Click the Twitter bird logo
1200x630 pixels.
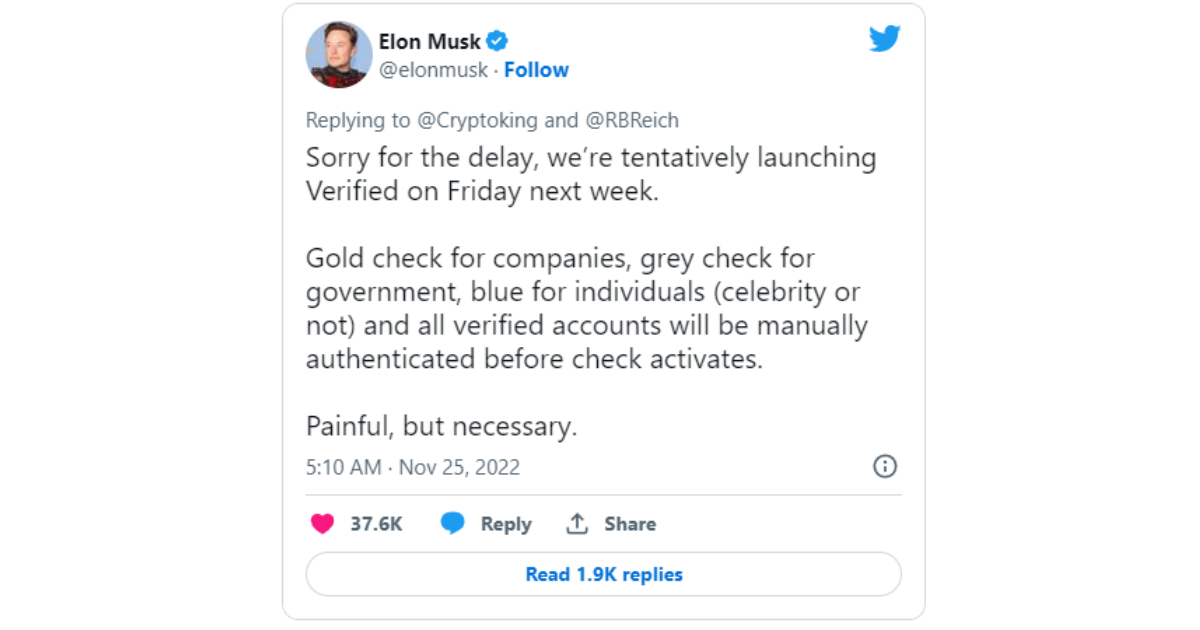[x=885, y=40]
